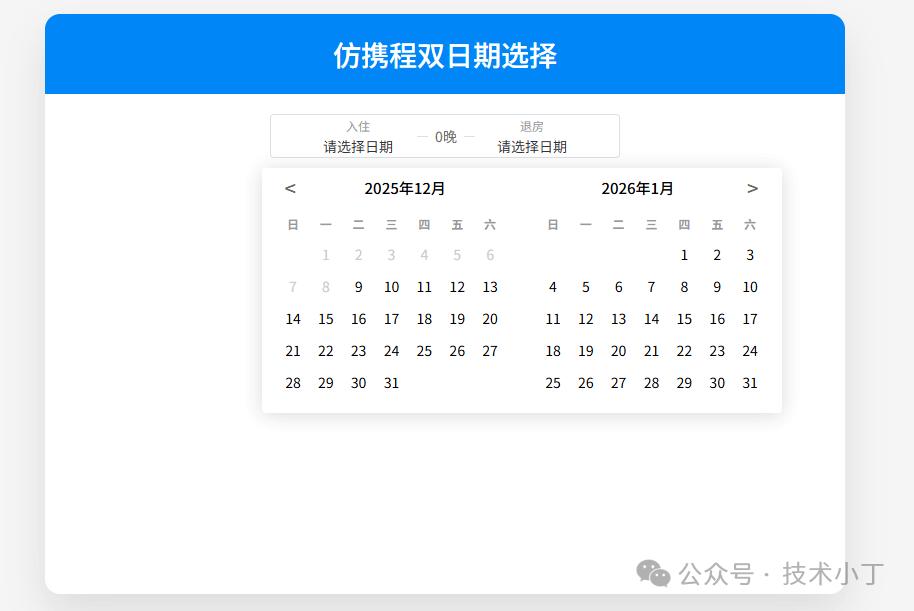Advance to next month using right arrow
Viewport: 914px width, 611px height.
[752, 188]
